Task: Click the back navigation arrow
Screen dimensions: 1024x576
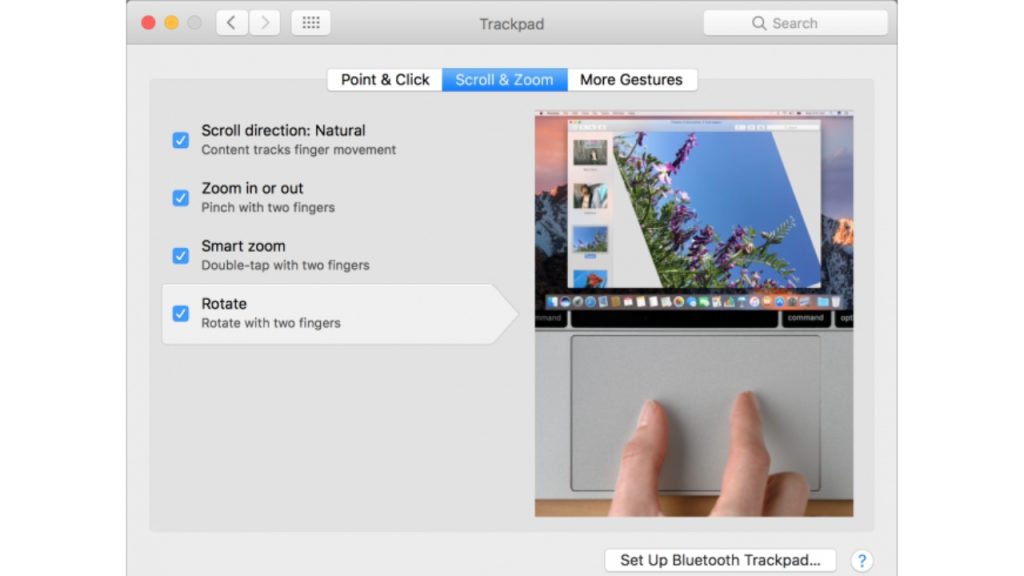Action: [x=231, y=22]
